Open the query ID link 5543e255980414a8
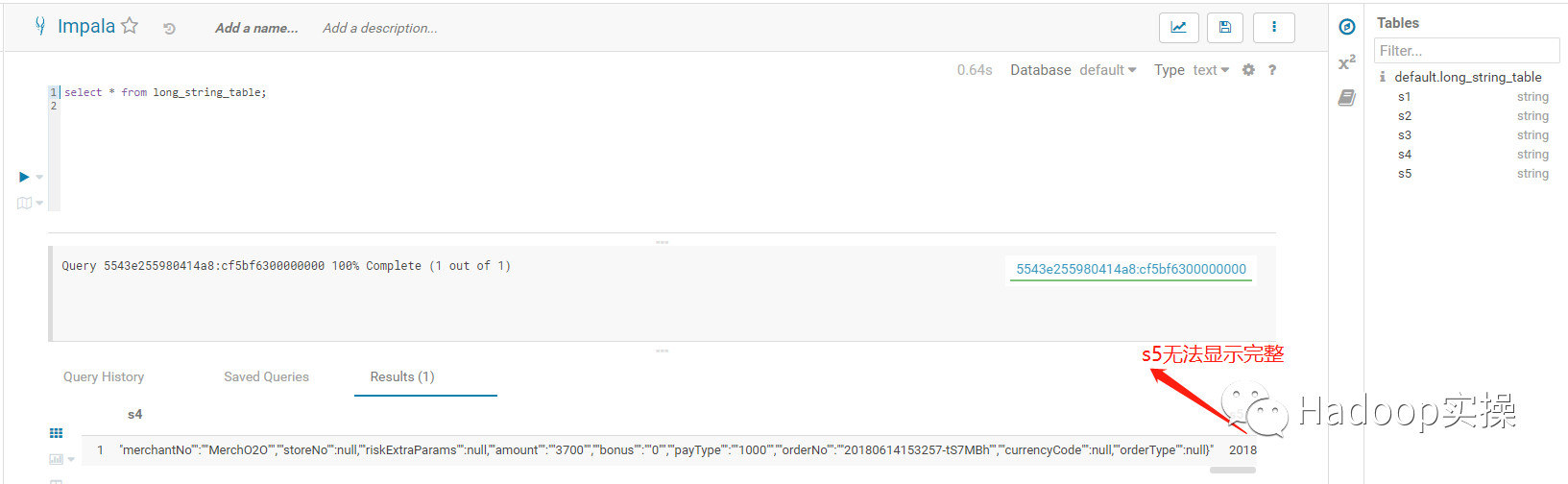This screenshot has width=1568, height=484. pyautogui.click(x=1131, y=269)
